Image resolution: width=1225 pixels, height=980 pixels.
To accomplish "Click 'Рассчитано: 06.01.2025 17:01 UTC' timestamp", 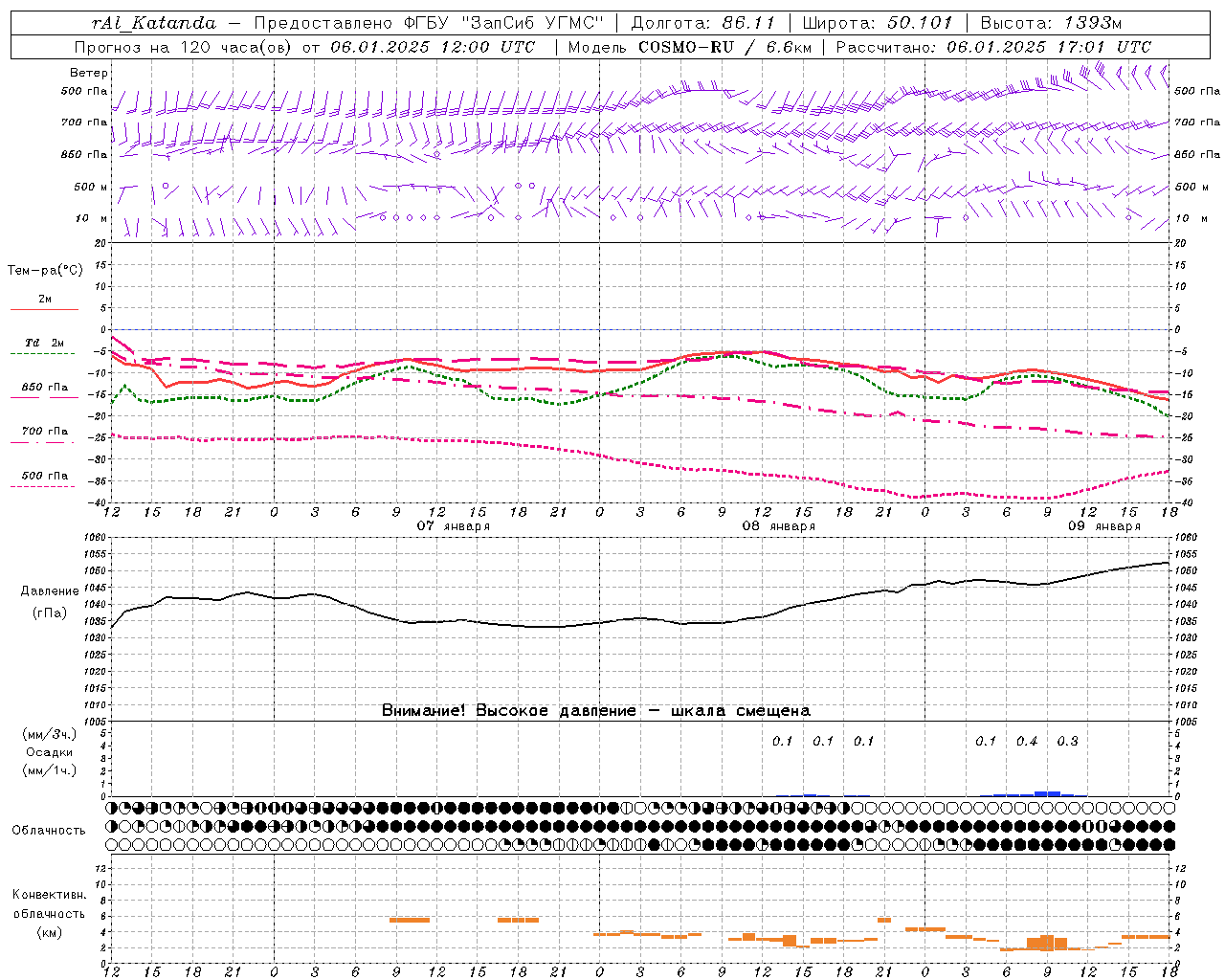I will pos(993,47).
